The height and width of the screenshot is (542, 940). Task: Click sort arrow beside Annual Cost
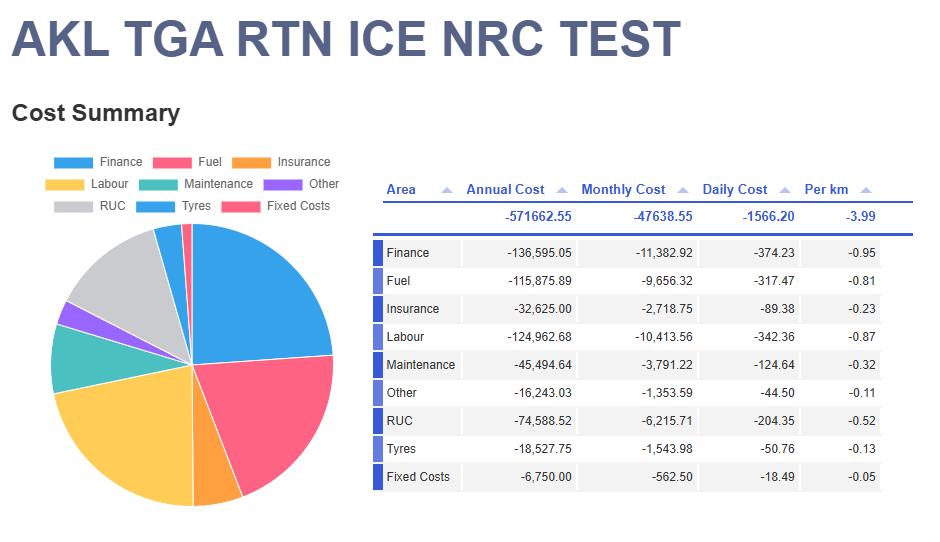(562, 190)
